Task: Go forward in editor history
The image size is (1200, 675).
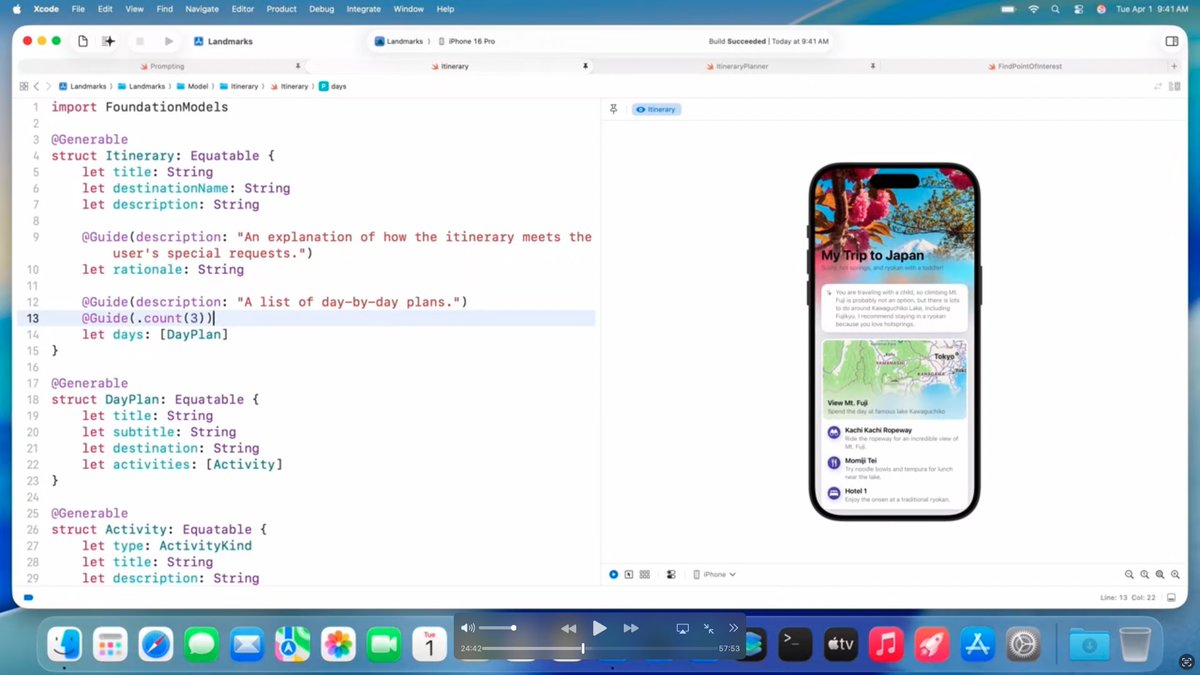Action: [x=48, y=86]
